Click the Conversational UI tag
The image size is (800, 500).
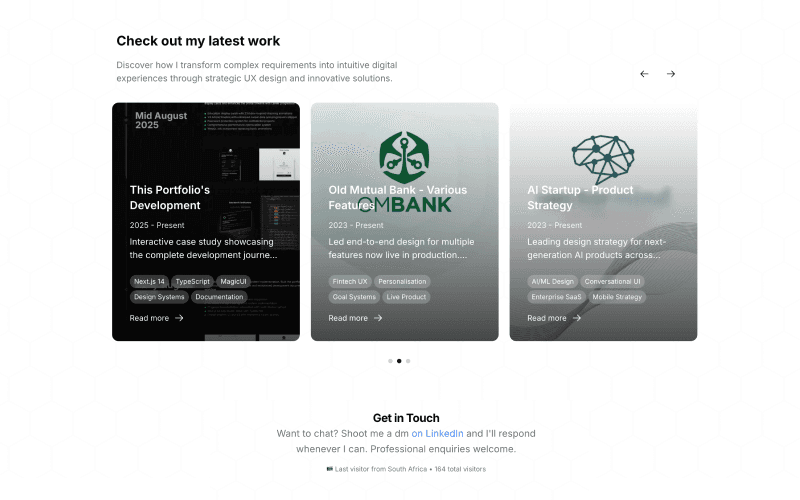click(612, 282)
